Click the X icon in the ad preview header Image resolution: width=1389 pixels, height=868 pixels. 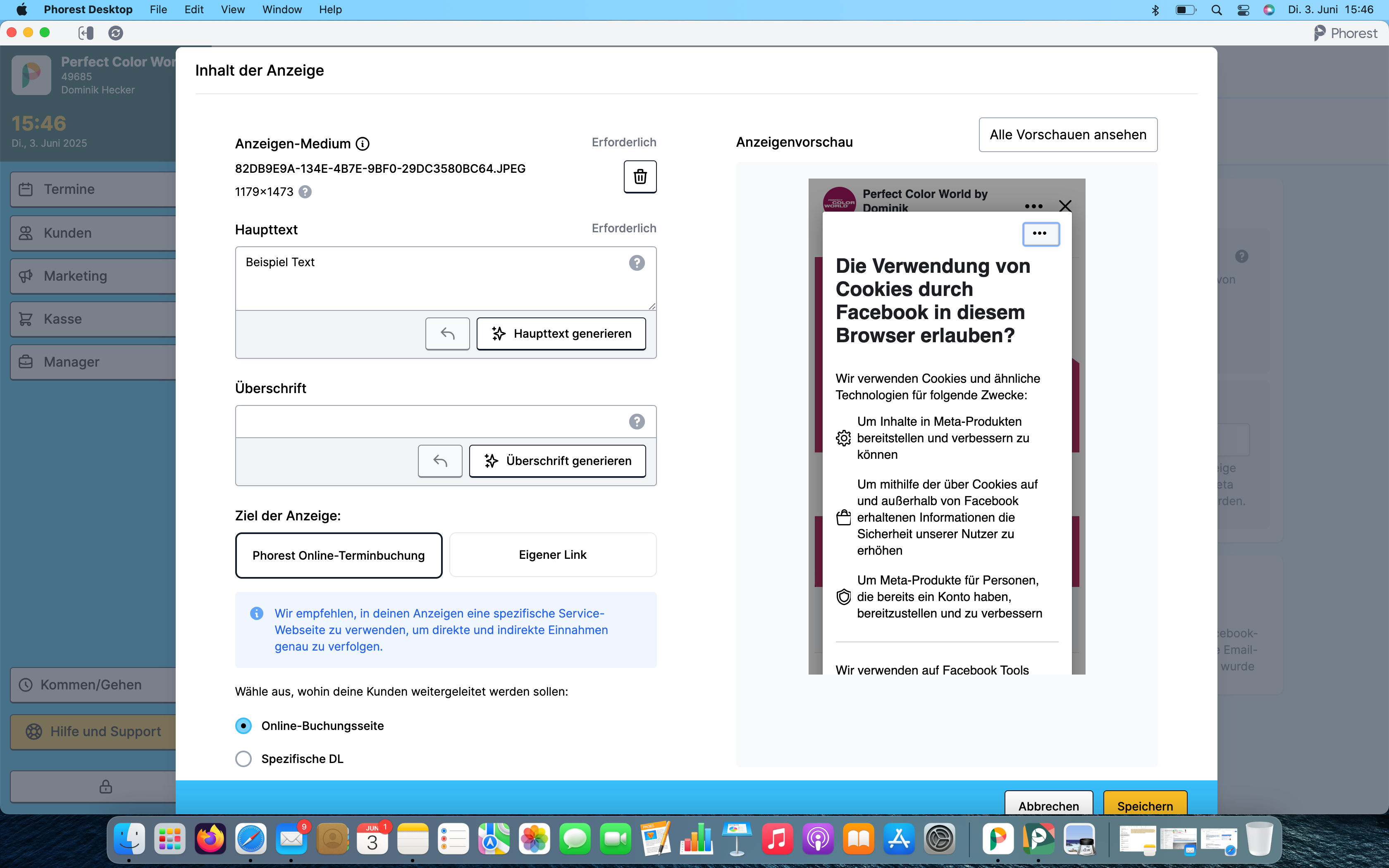pos(1065,205)
